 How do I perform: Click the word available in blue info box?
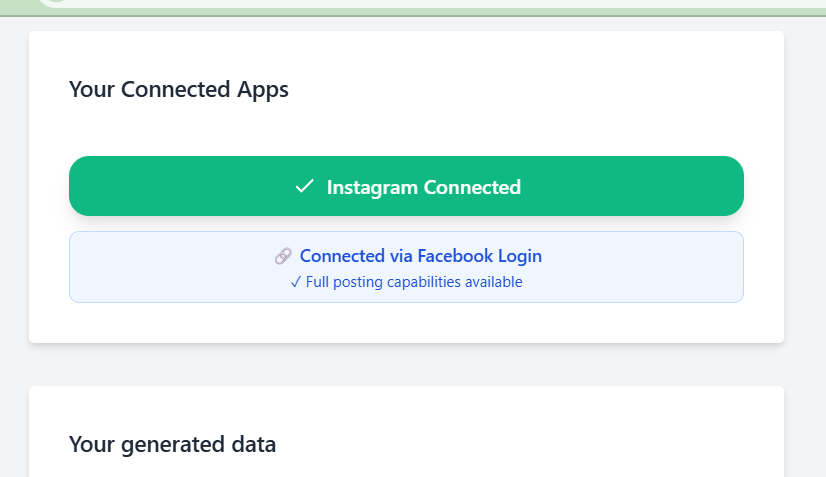tap(493, 282)
